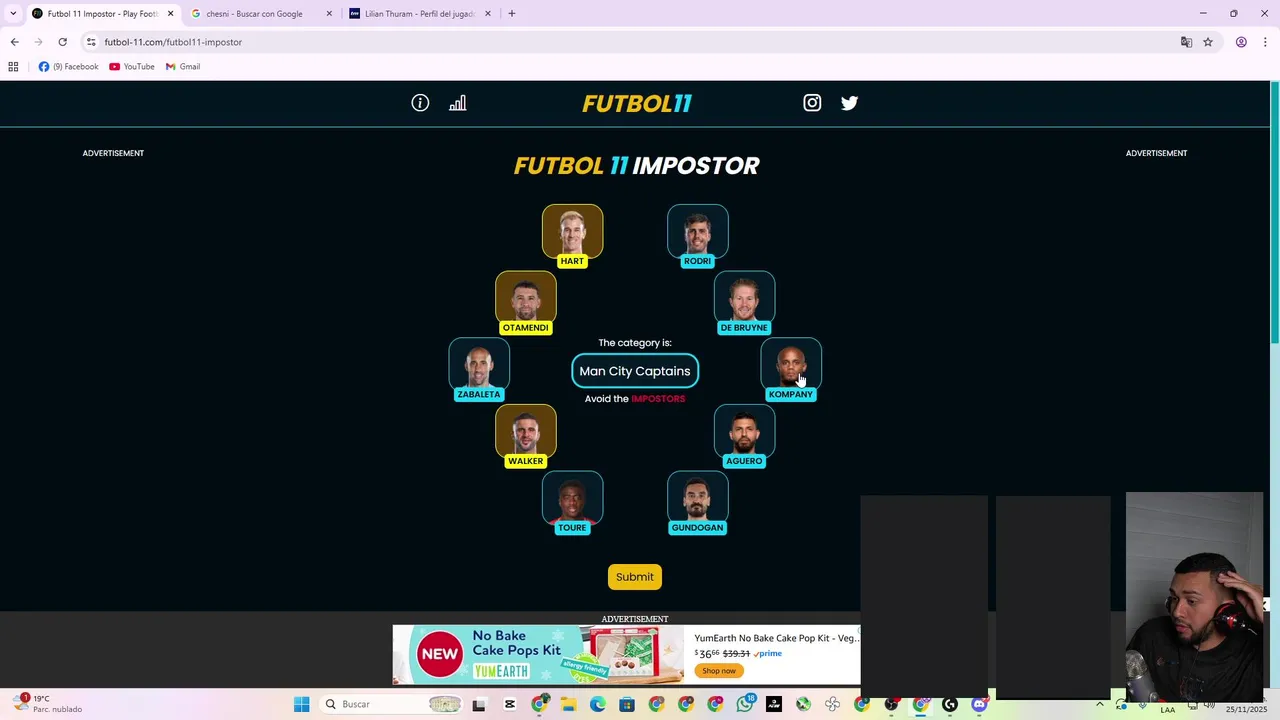Viewport: 1280px width, 720px height.
Task: Go back to previous page
Action: click(14, 42)
